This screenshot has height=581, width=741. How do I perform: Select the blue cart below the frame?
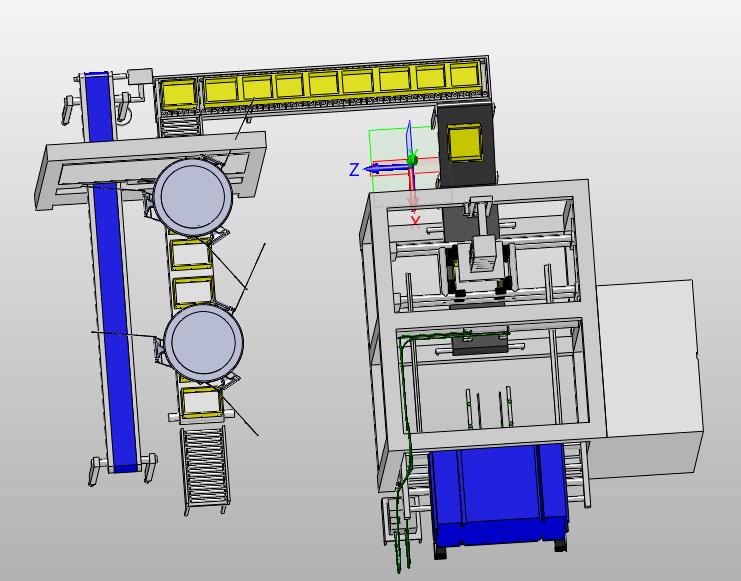[499, 496]
